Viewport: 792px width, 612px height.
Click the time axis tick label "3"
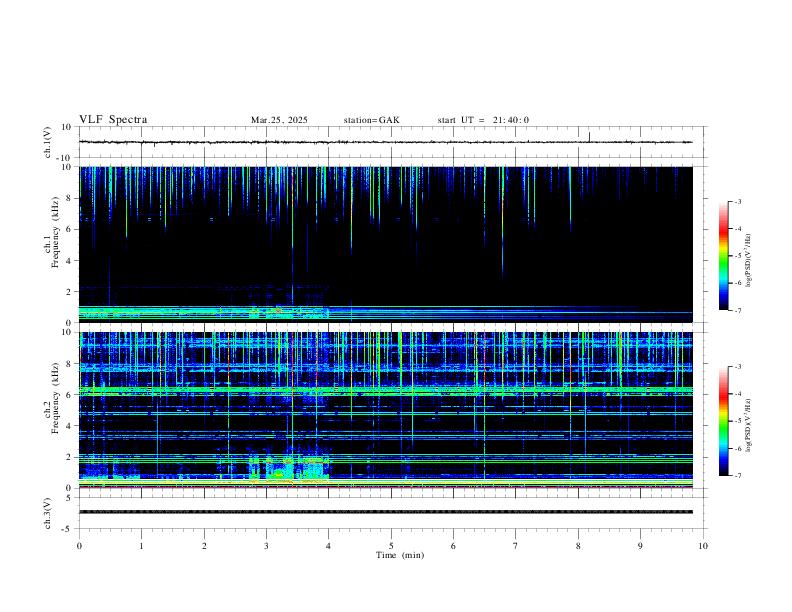(x=266, y=546)
